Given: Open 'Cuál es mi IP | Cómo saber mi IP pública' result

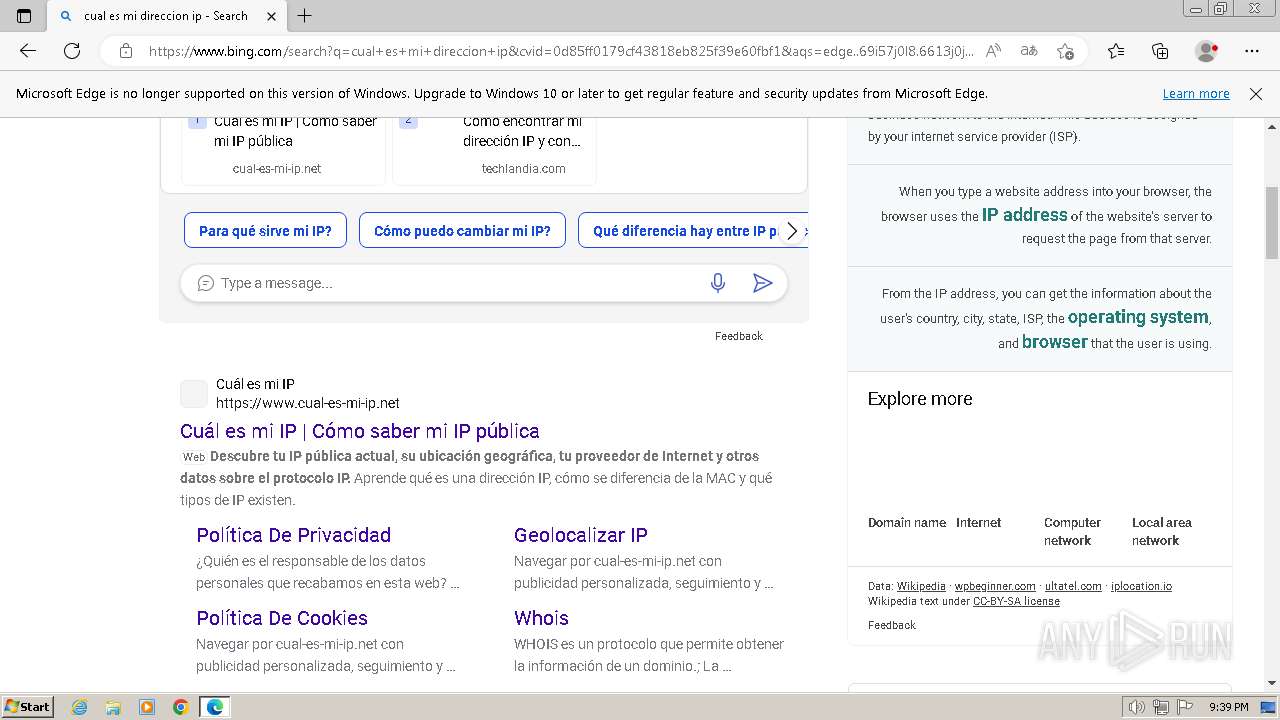Looking at the screenshot, I should click(360, 431).
